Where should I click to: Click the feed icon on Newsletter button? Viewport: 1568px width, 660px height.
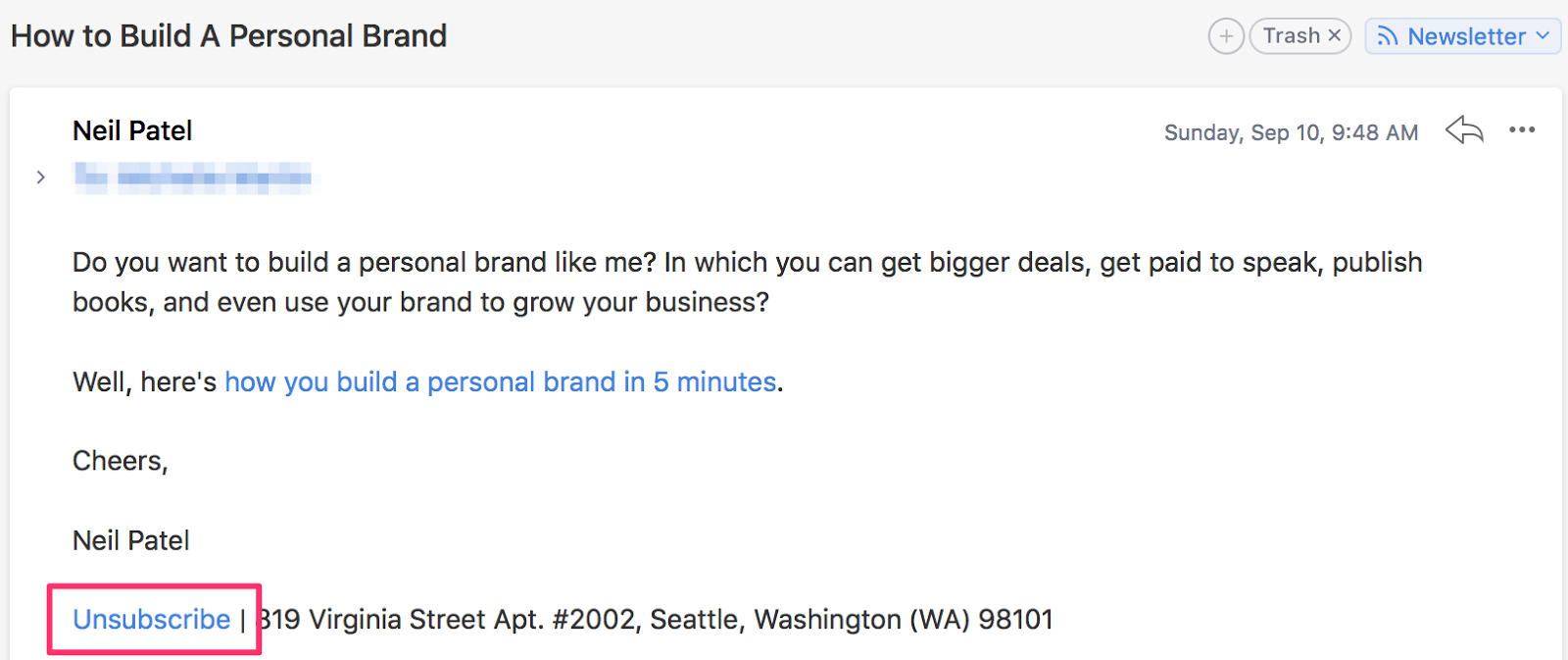coord(1388,36)
